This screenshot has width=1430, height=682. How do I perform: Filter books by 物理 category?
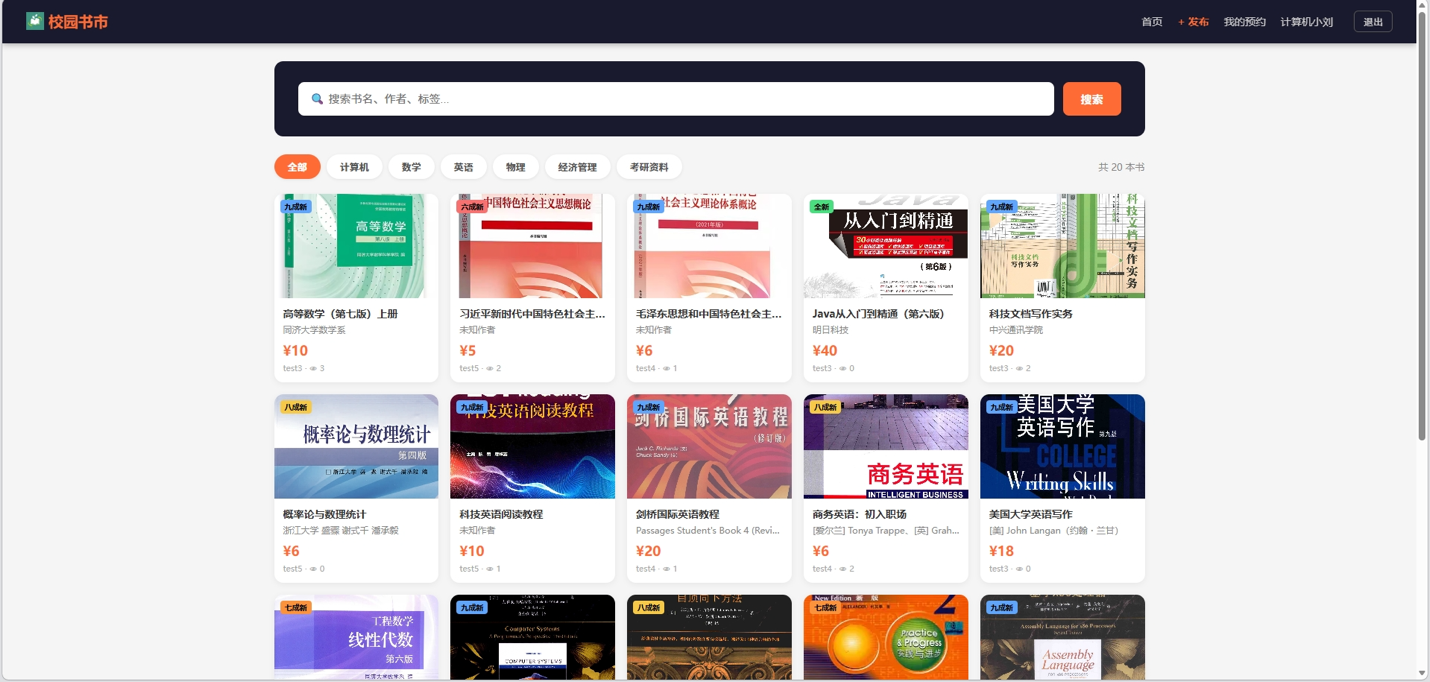coord(515,167)
